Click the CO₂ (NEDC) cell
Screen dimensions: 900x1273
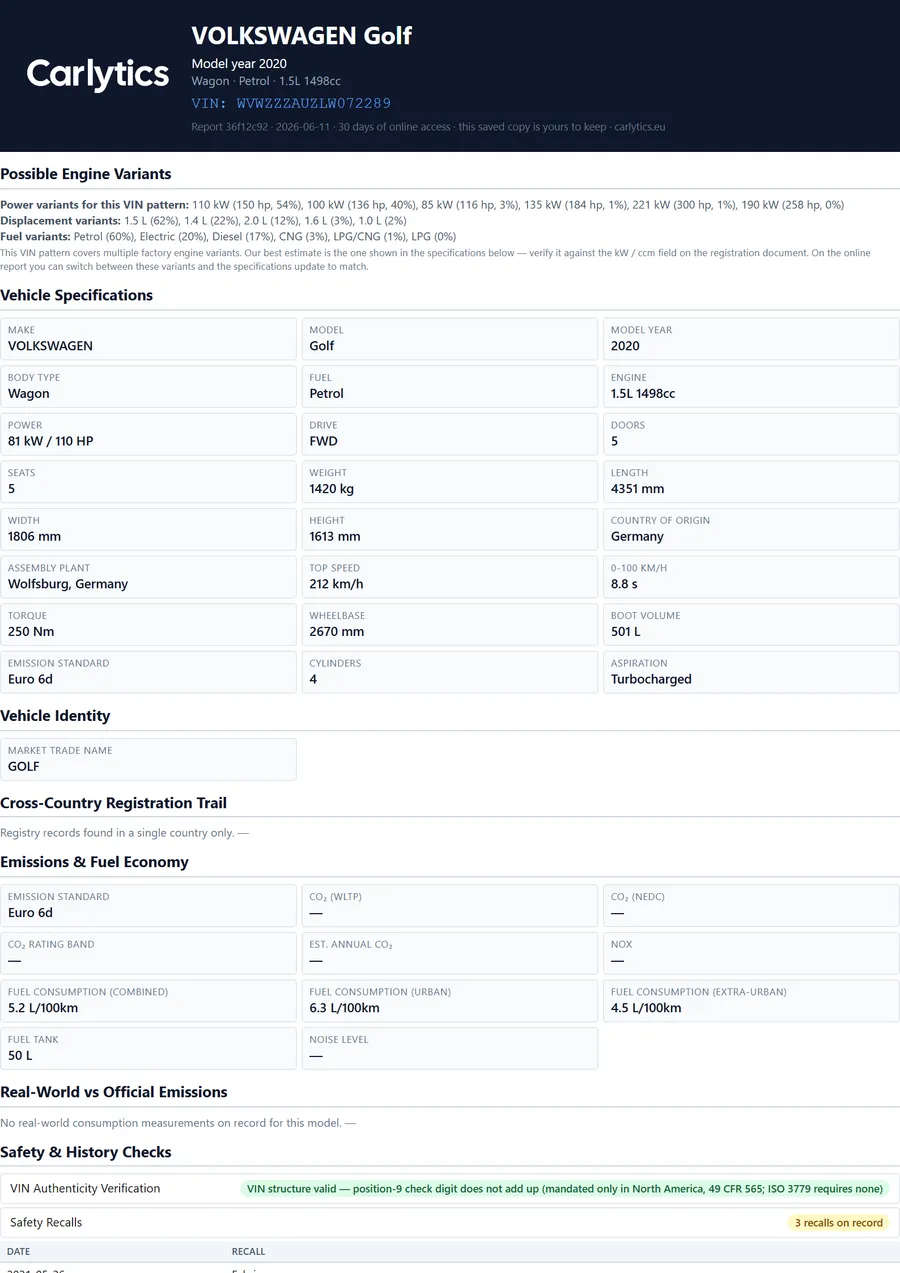pyautogui.click(x=751, y=905)
